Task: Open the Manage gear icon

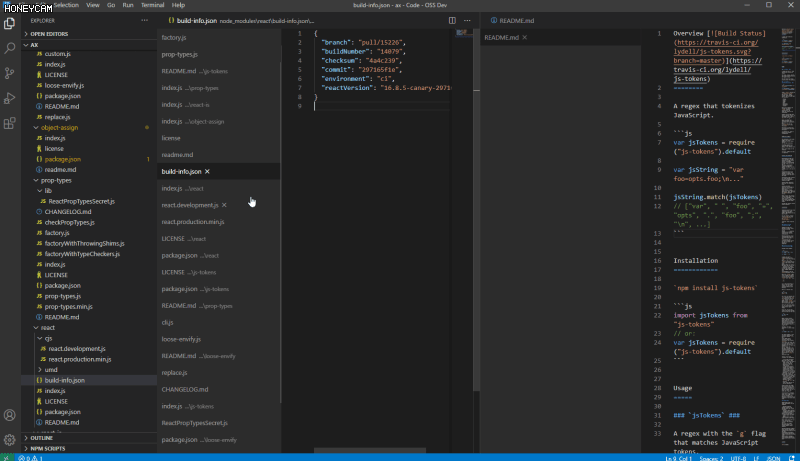Action: pyautogui.click(x=9, y=440)
